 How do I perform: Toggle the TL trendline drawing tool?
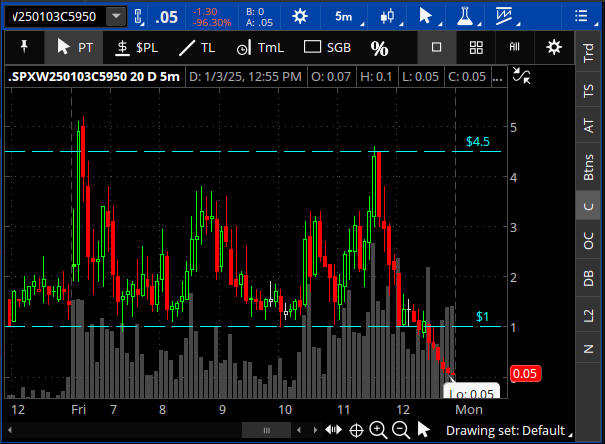tap(196, 48)
